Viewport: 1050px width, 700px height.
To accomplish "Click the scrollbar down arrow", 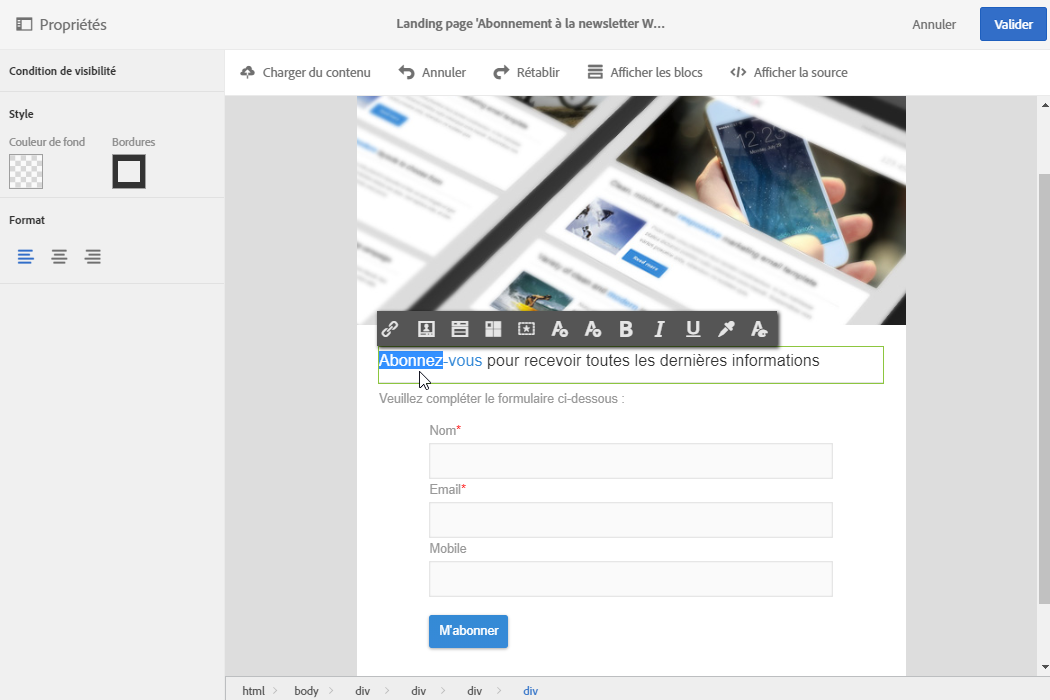I will (x=1045, y=667).
